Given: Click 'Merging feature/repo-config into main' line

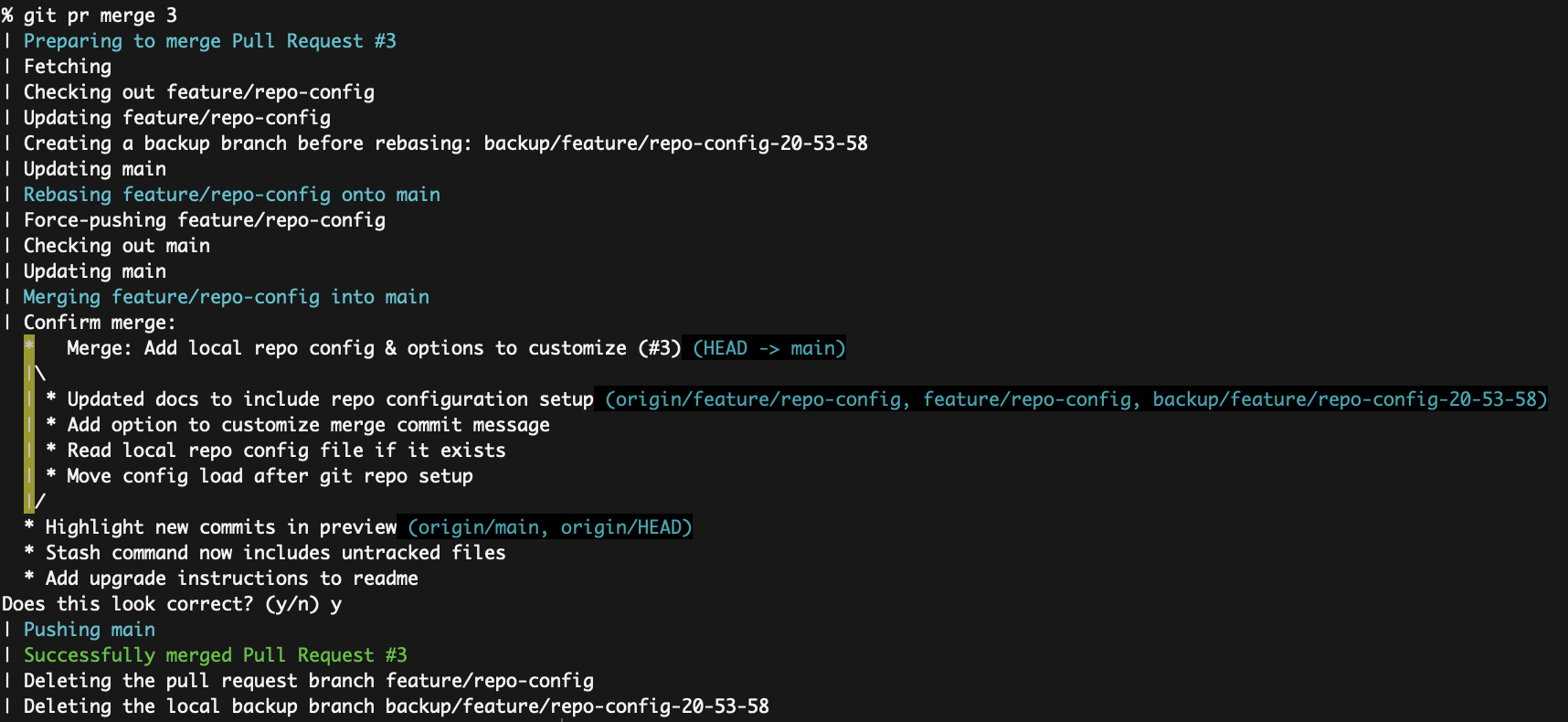Looking at the screenshot, I should [x=227, y=297].
